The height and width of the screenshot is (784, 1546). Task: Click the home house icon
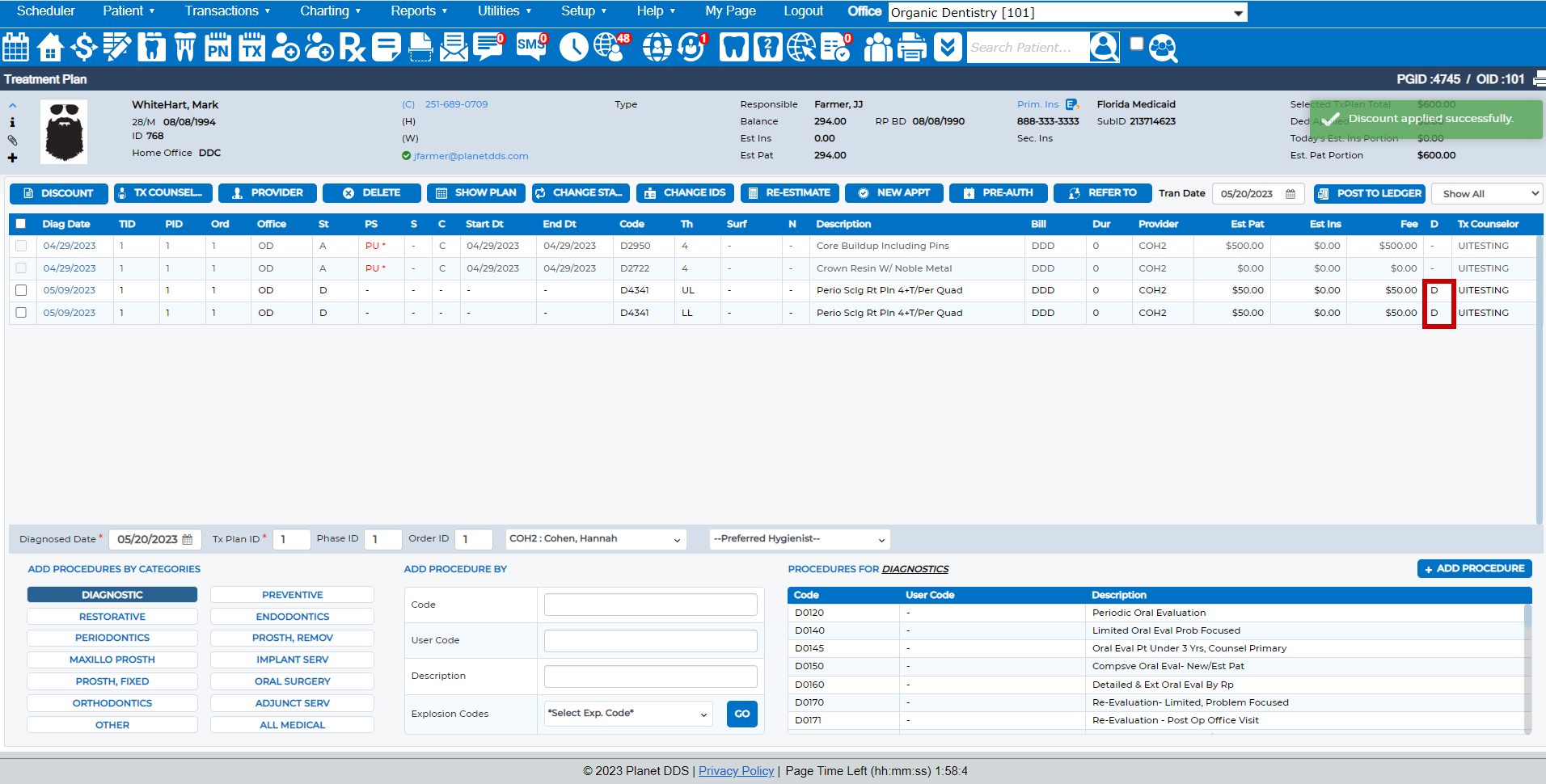coord(50,47)
